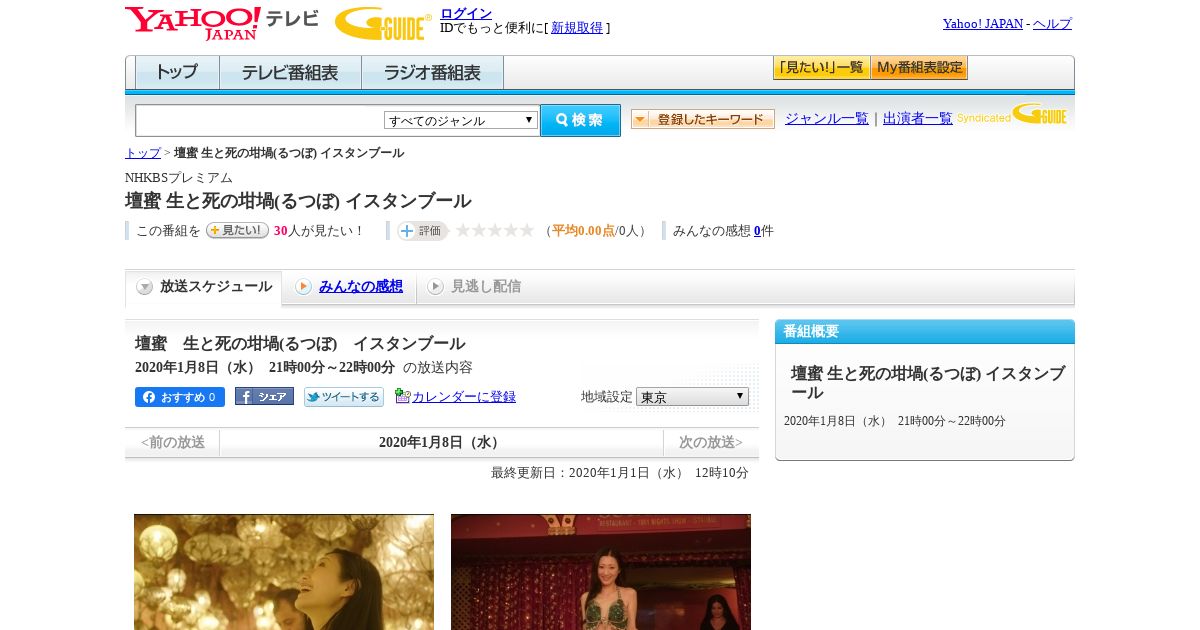
Task: Click the 出演者一覧 link
Action: (x=918, y=119)
